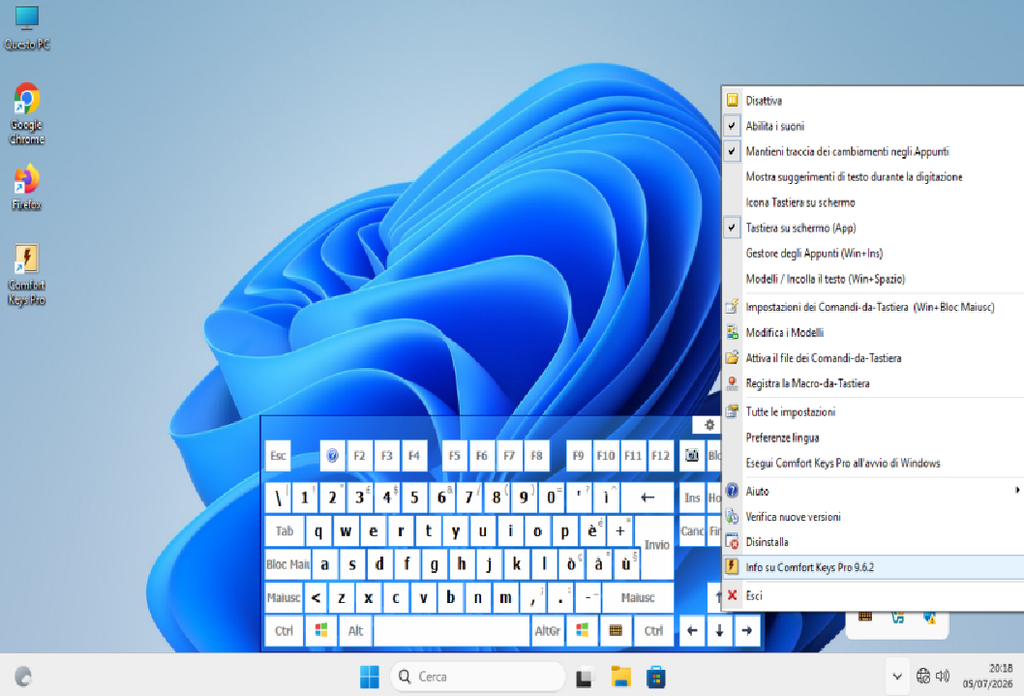
Task: Choose Modifica i Modelli
Action: click(x=873, y=332)
